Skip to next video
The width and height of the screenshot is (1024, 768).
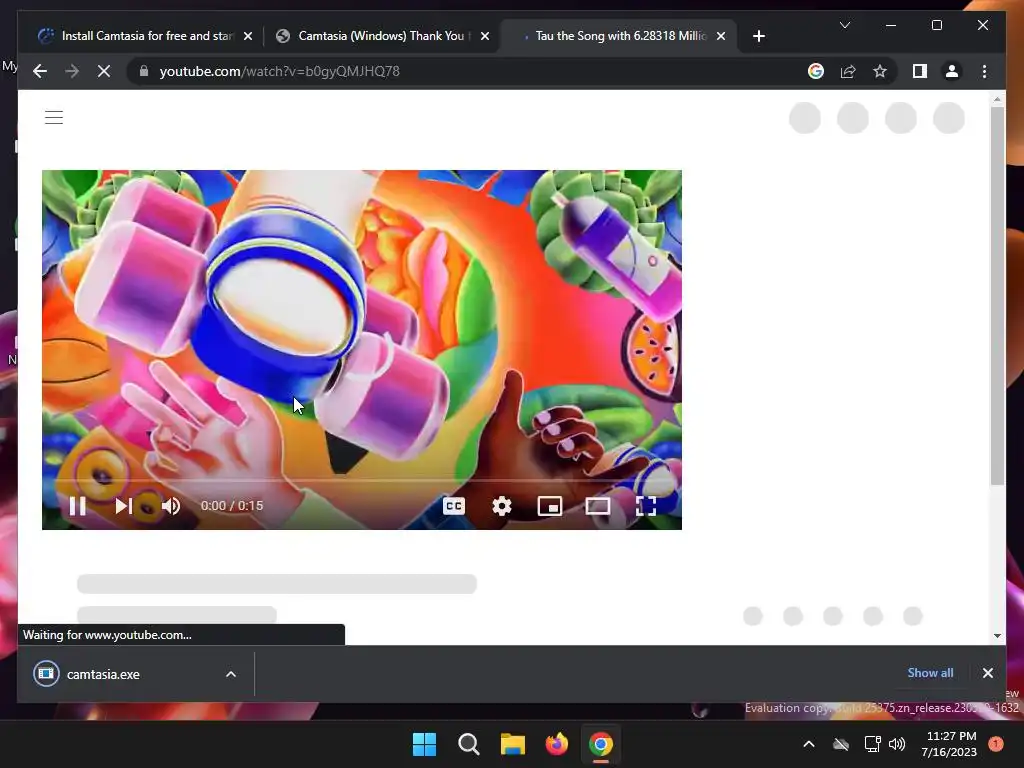[x=123, y=506]
